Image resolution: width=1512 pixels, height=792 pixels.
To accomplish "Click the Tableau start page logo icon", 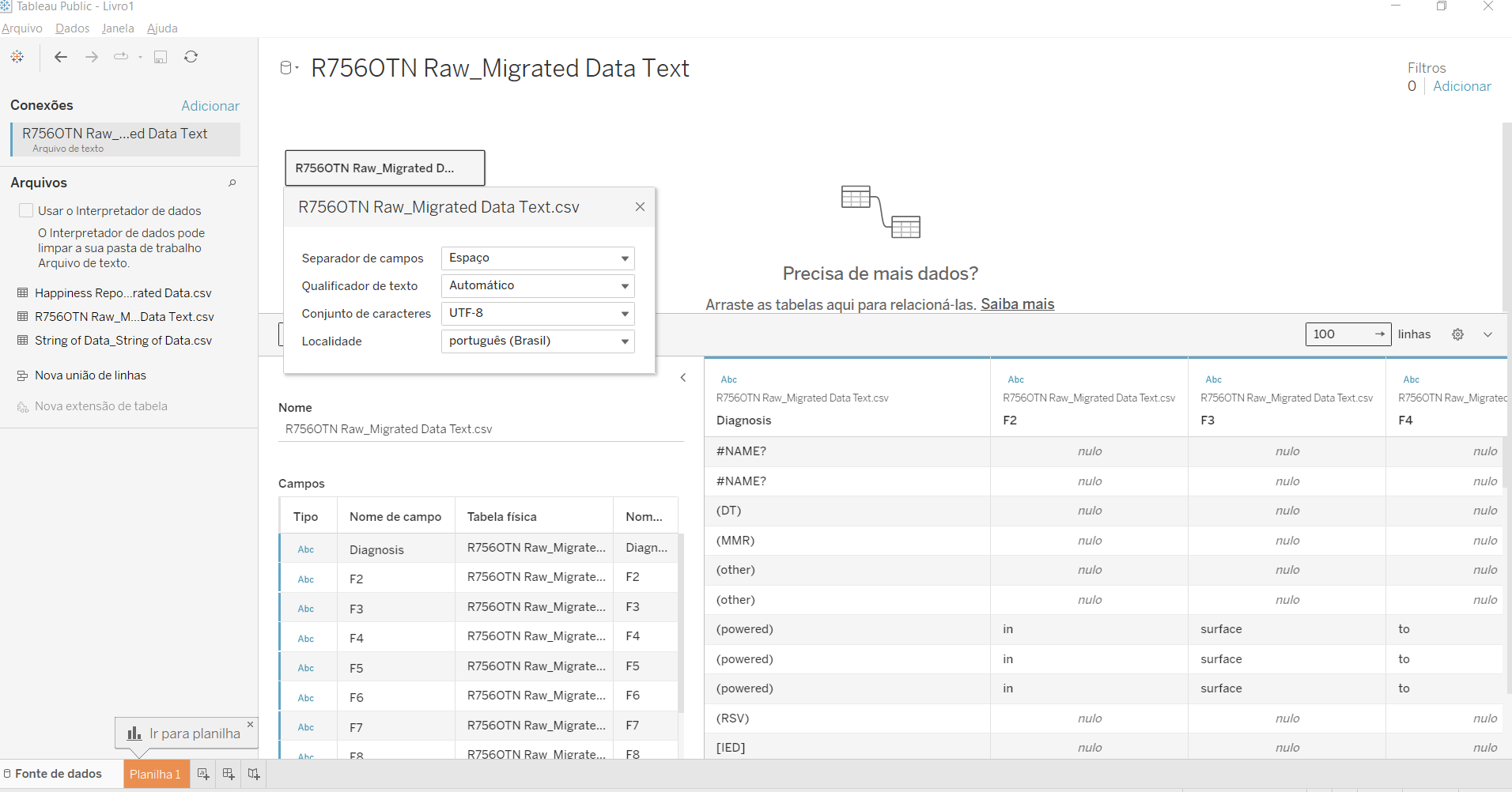I will click(x=17, y=57).
